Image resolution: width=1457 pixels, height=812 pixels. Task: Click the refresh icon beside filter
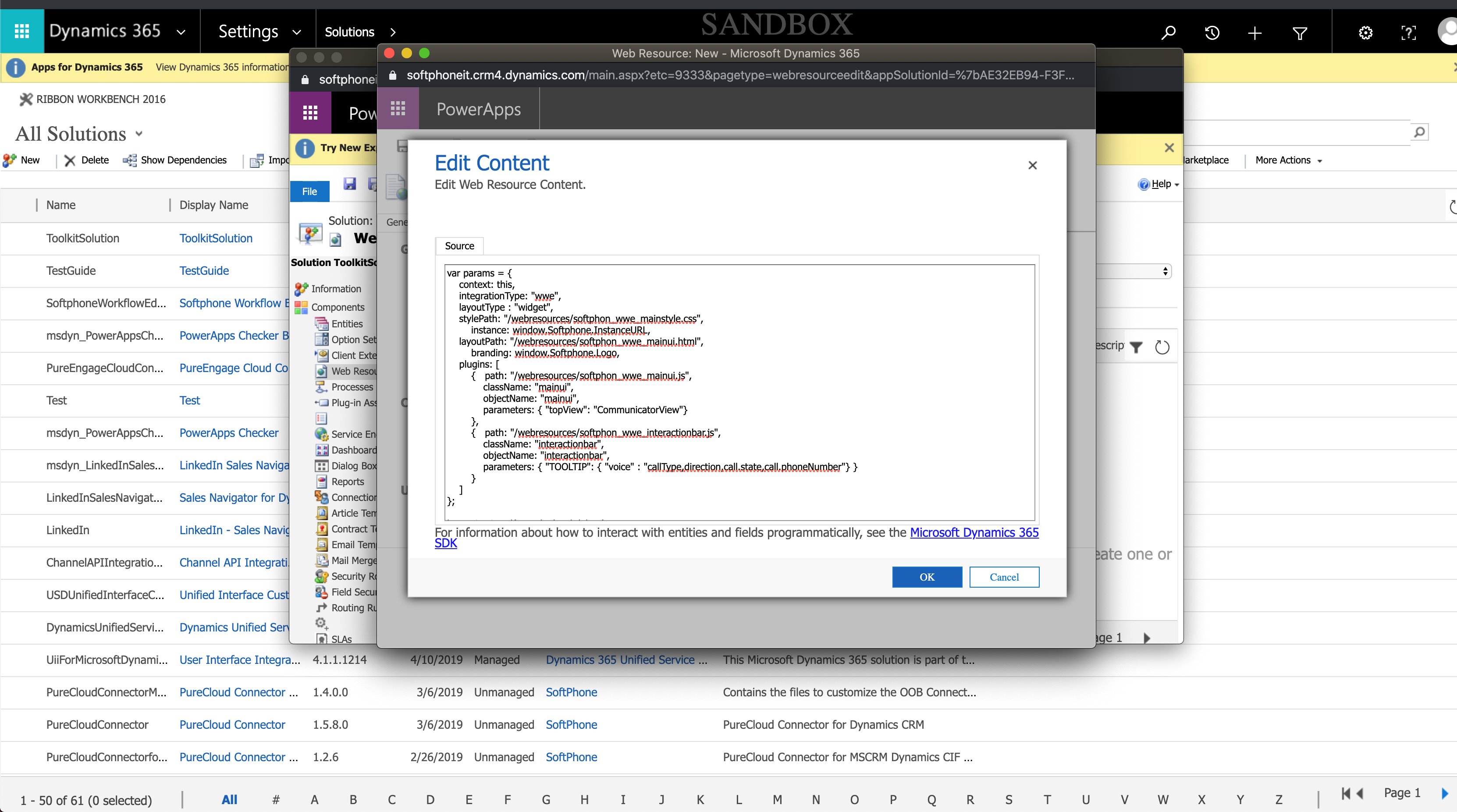click(x=1162, y=347)
